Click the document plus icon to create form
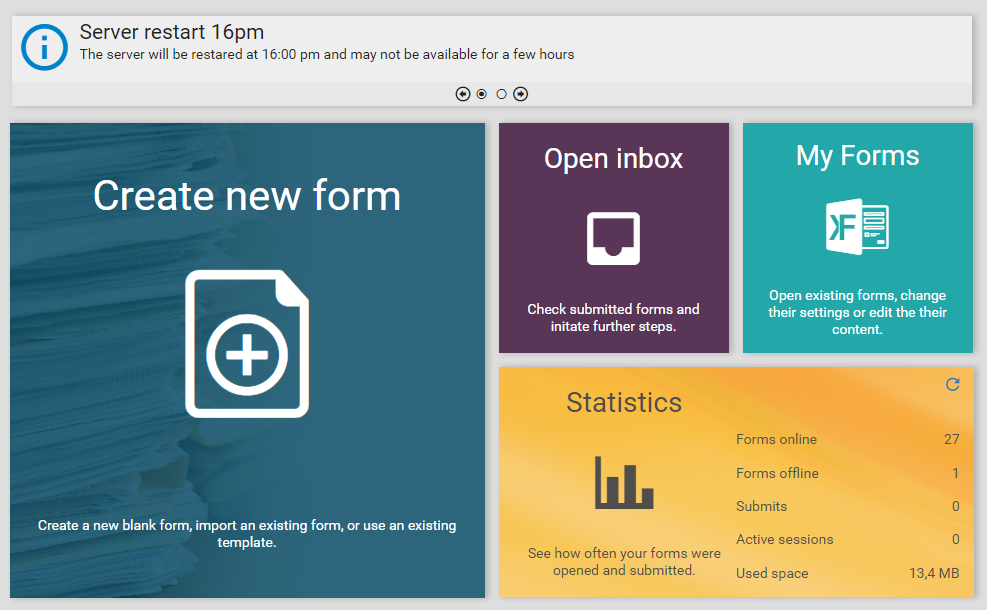Image resolution: width=987 pixels, height=610 pixels. pos(247,343)
